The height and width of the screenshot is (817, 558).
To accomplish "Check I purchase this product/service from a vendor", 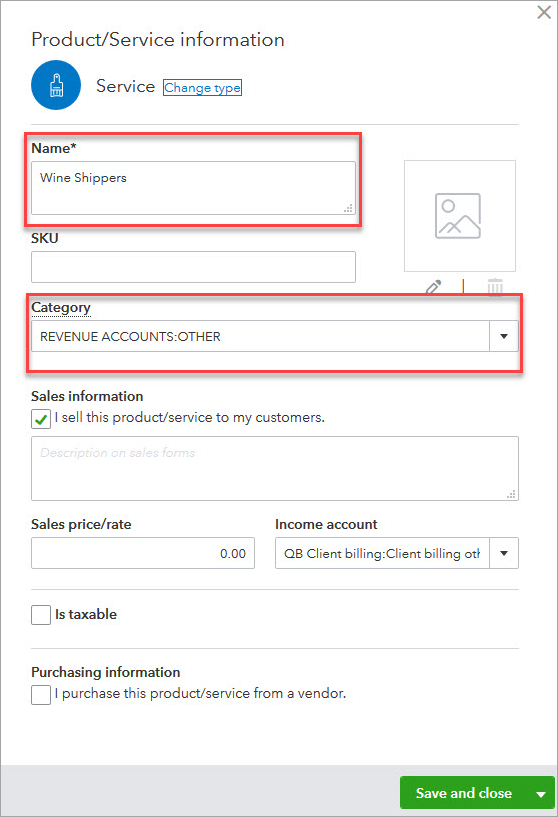I will pyautogui.click(x=41, y=695).
